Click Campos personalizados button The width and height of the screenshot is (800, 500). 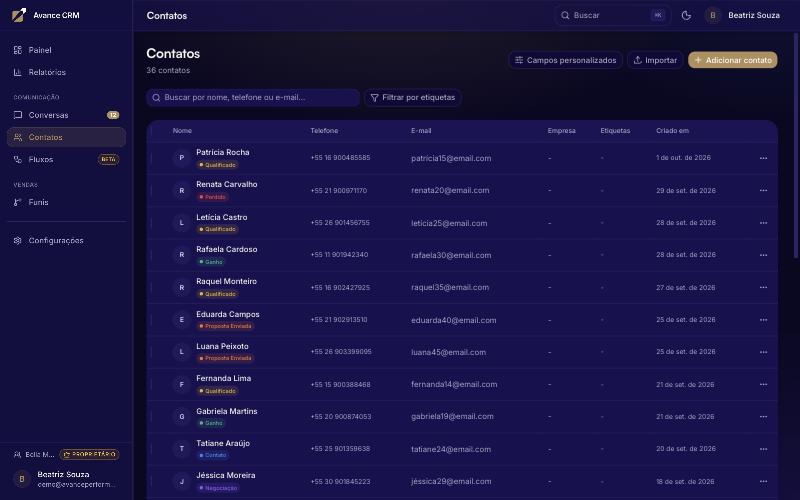click(565, 60)
